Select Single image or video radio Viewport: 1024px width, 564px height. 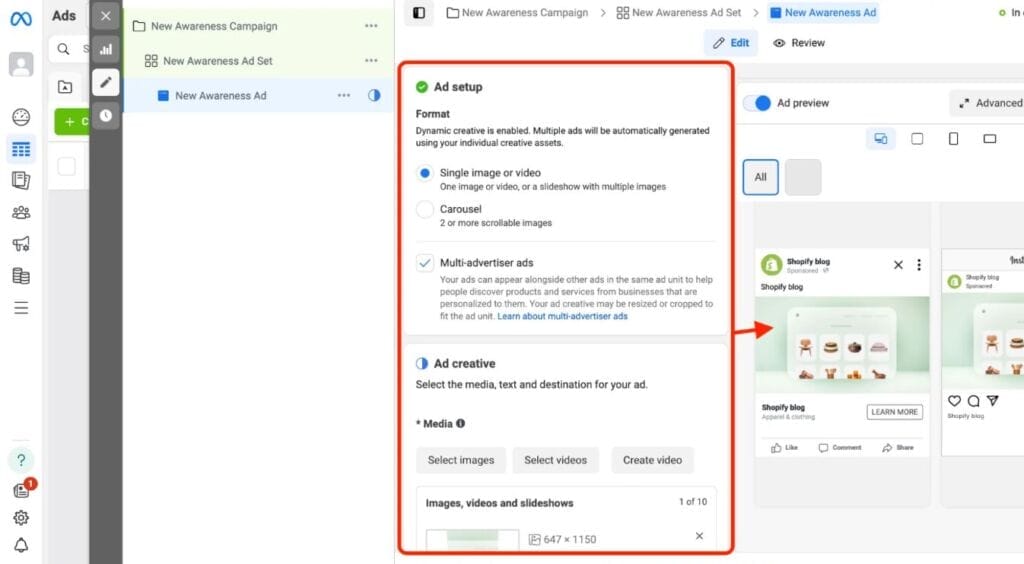pos(425,173)
